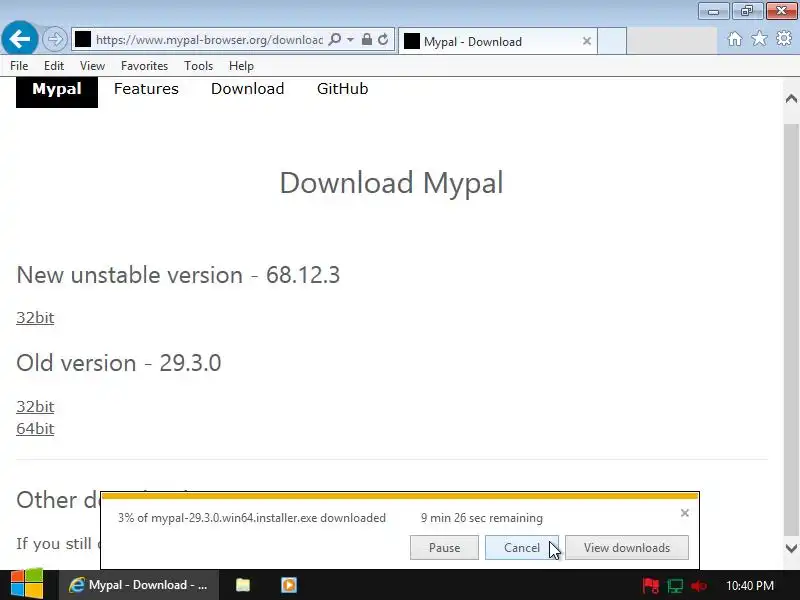This screenshot has width=800, height=600.
Task: Go back with the browser back arrow
Action: (x=20, y=39)
